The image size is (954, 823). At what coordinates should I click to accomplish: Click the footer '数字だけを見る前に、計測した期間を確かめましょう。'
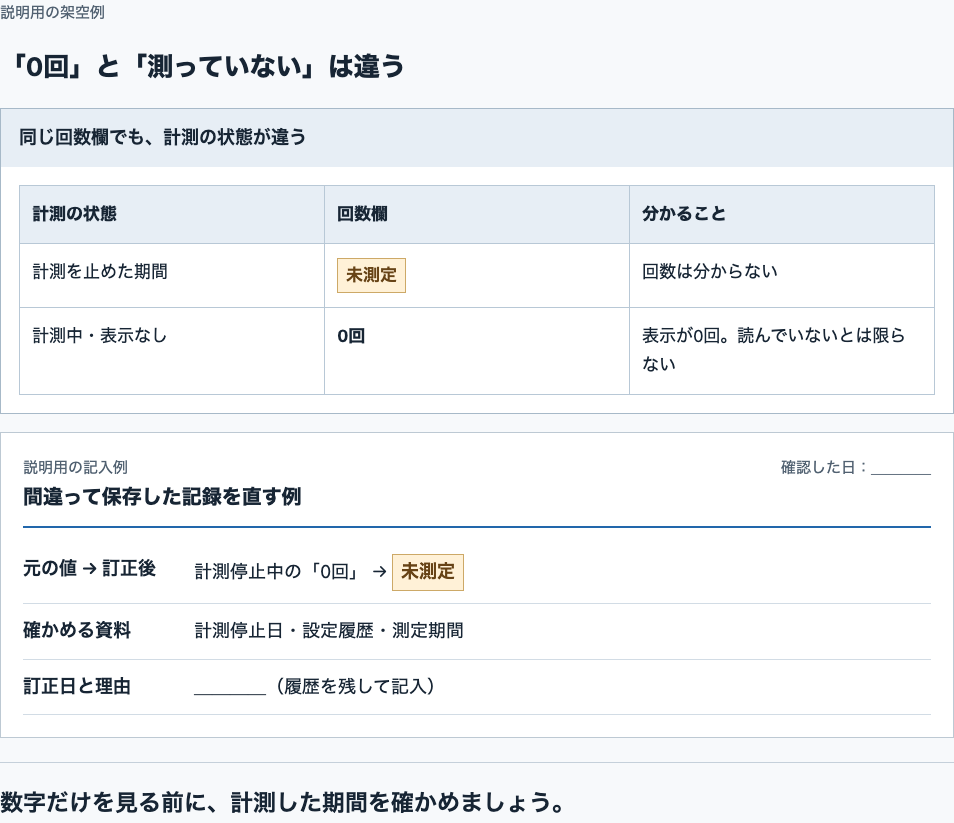284,802
